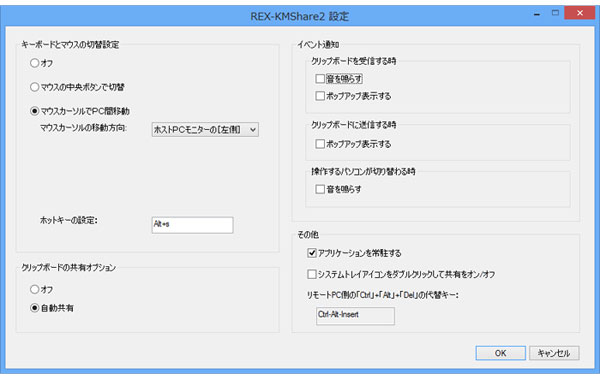Open the ホストPCモニターの[左側] dropdown

pos(205,130)
